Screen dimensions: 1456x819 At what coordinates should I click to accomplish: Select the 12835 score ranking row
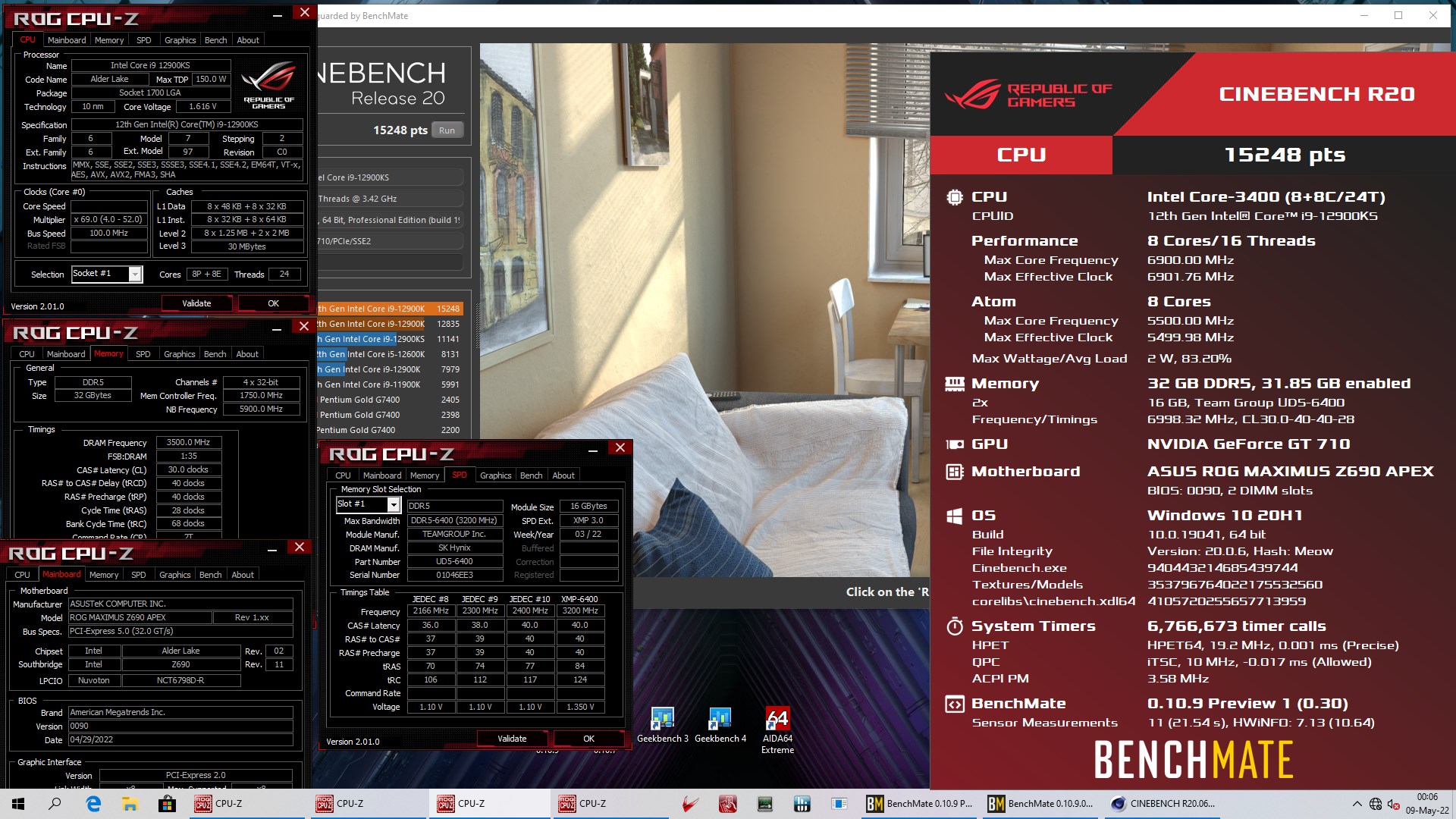[x=389, y=324]
